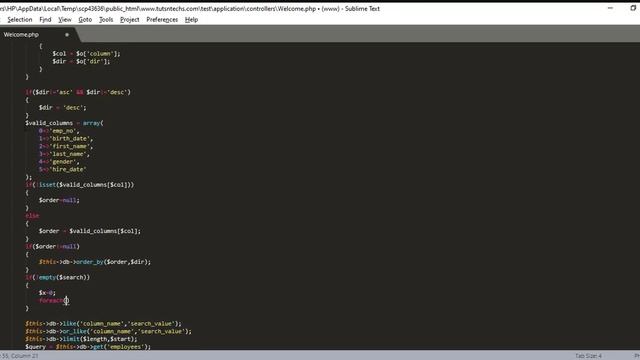Open the Tab Size selector
Viewport: 640px width, 360px height.
pyautogui.click(x=588, y=356)
